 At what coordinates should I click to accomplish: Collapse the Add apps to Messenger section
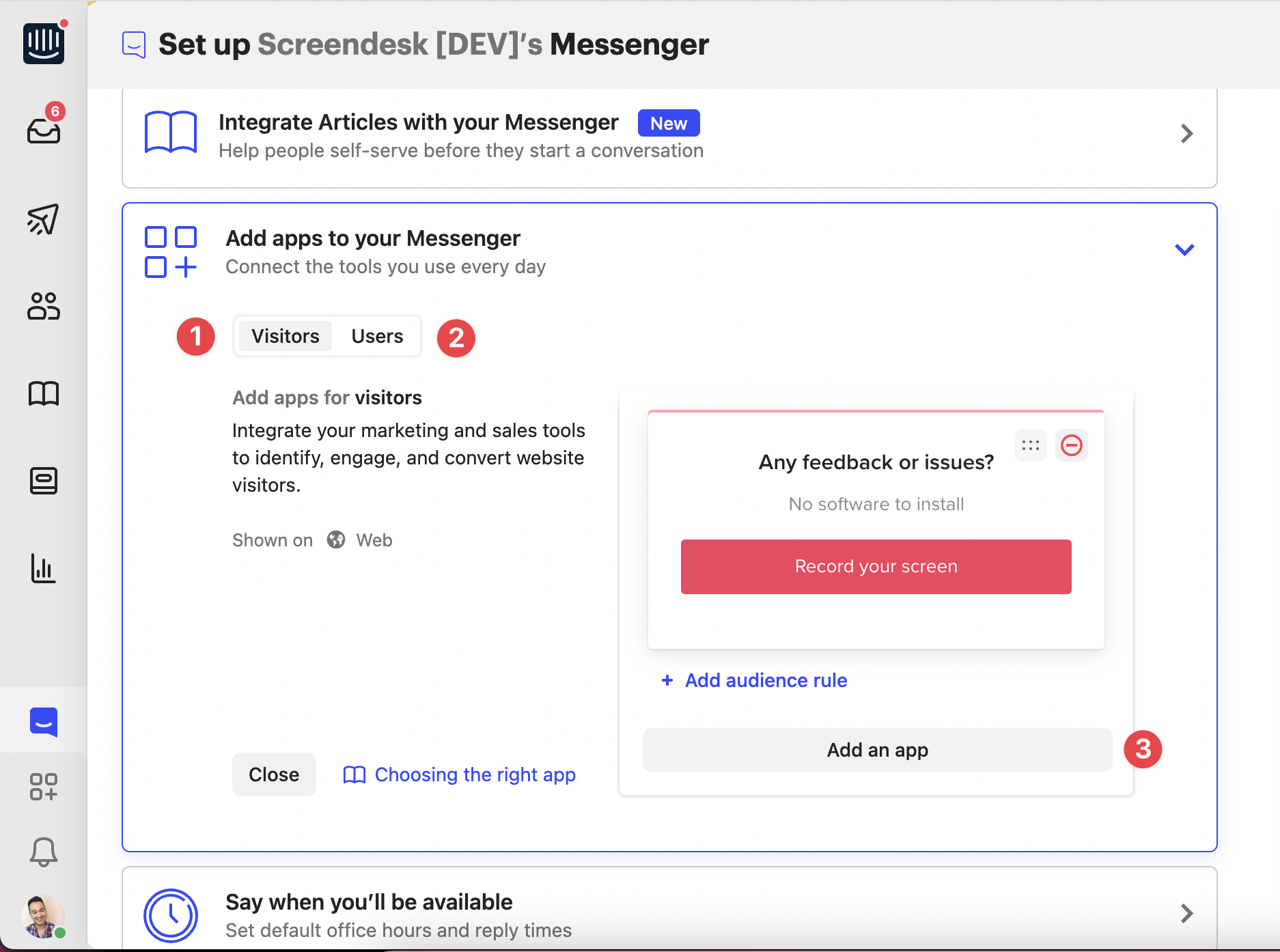click(x=1184, y=249)
